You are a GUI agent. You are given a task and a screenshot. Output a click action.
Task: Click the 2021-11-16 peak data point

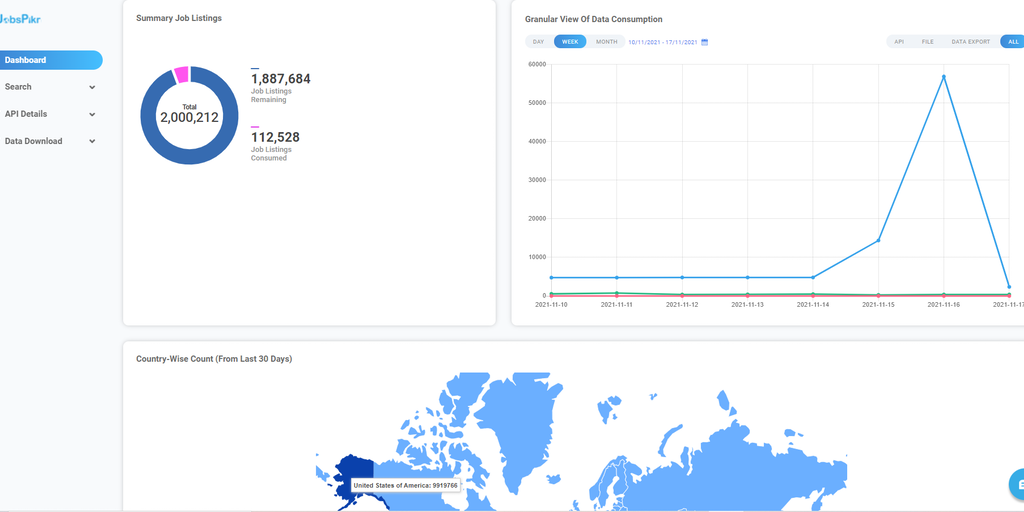click(x=943, y=77)
